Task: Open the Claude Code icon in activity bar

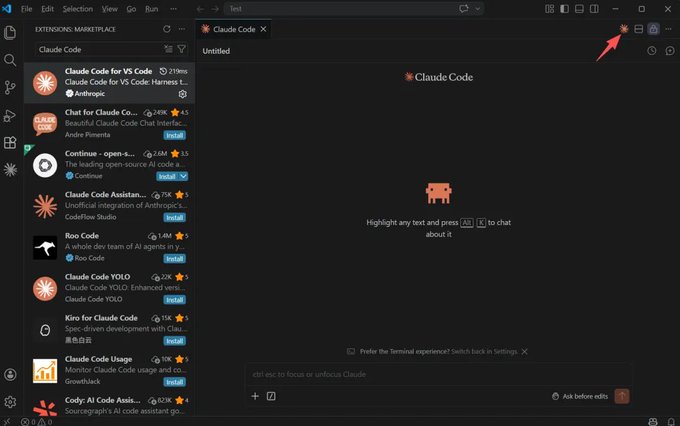Action: (x=10, y=170)
